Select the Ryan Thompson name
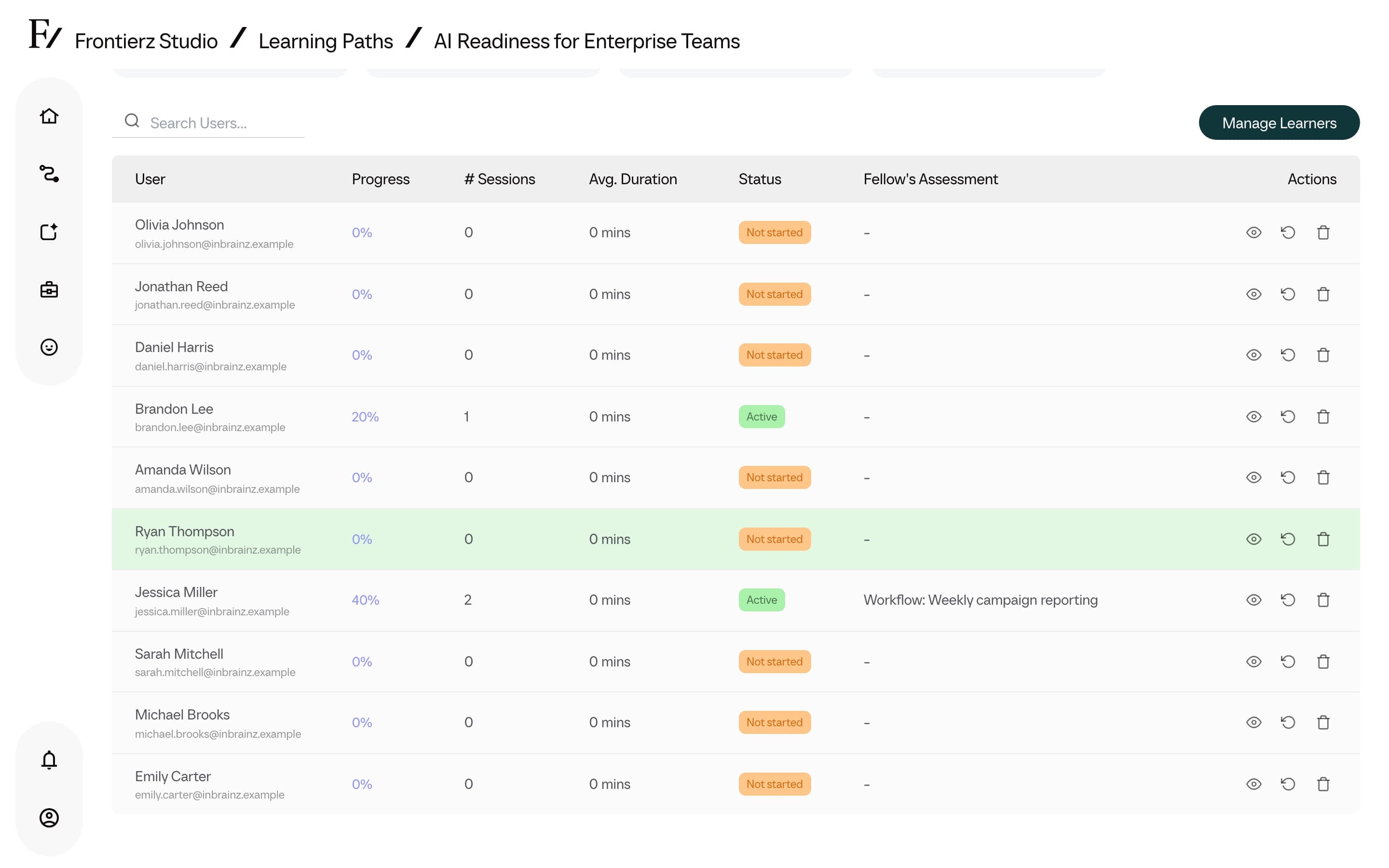 coord(184,531)
